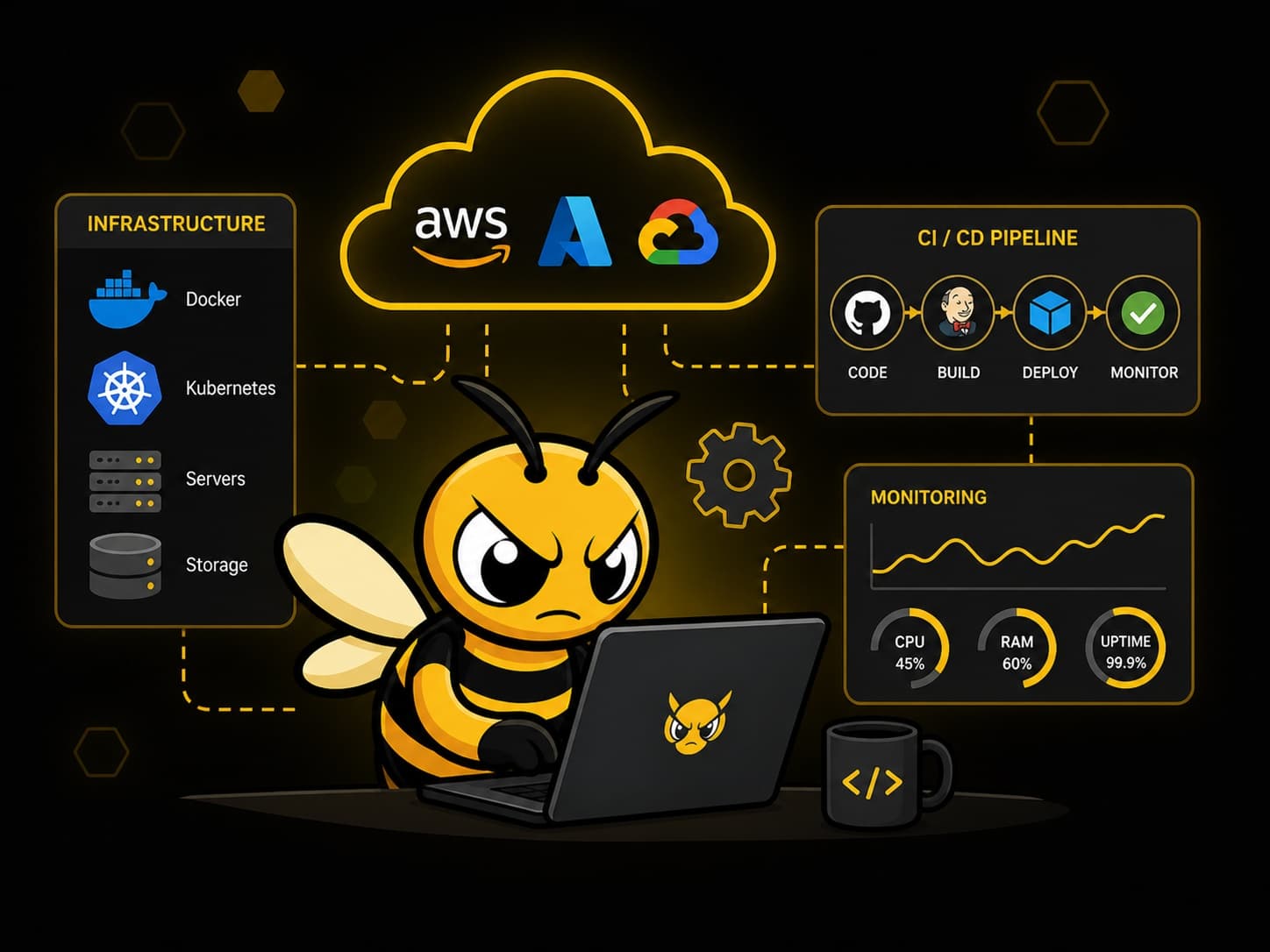Click the Storage database cylinder icon

point(125,565)
